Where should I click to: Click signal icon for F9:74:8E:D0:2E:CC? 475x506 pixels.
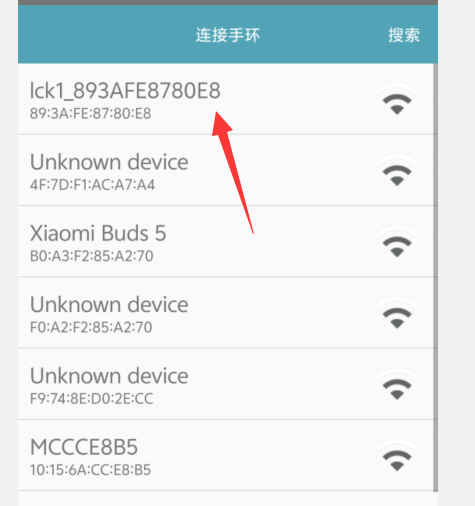coord(397,385)
